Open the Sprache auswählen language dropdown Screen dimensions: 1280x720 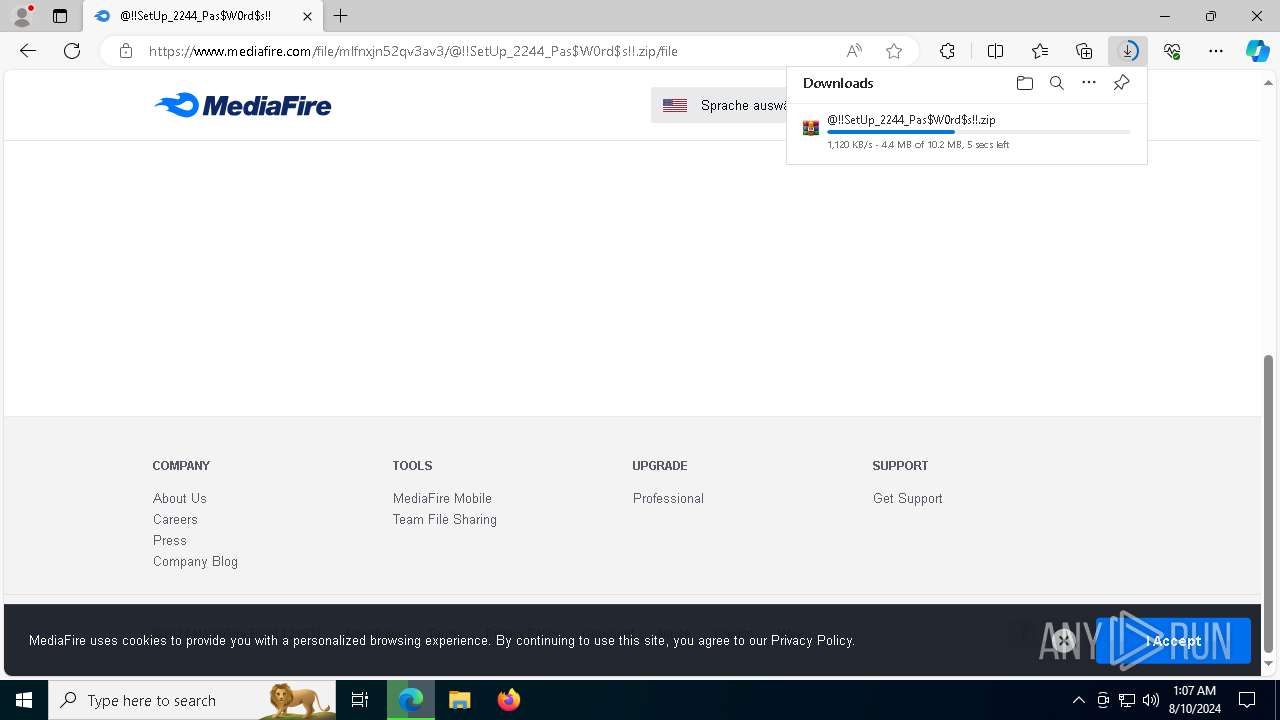click(719, 105)
